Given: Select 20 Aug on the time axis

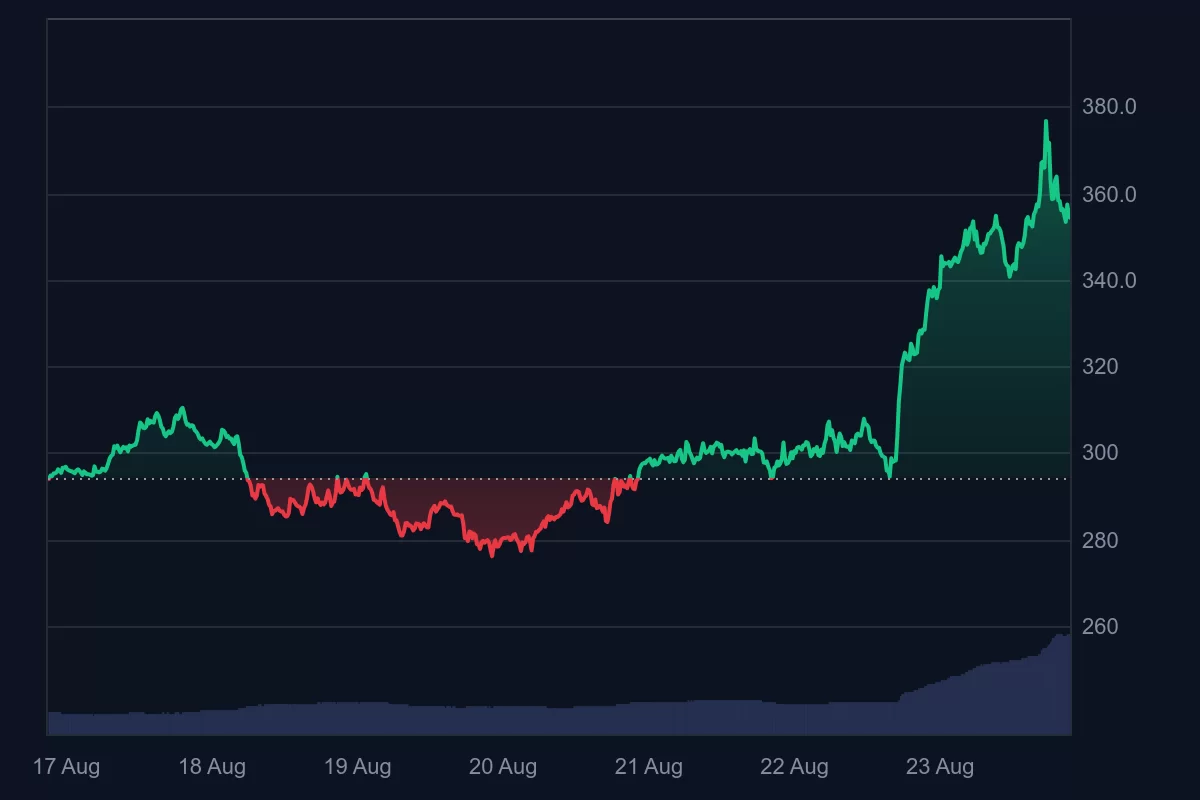Looking at the screenshot, I should 503,767.
